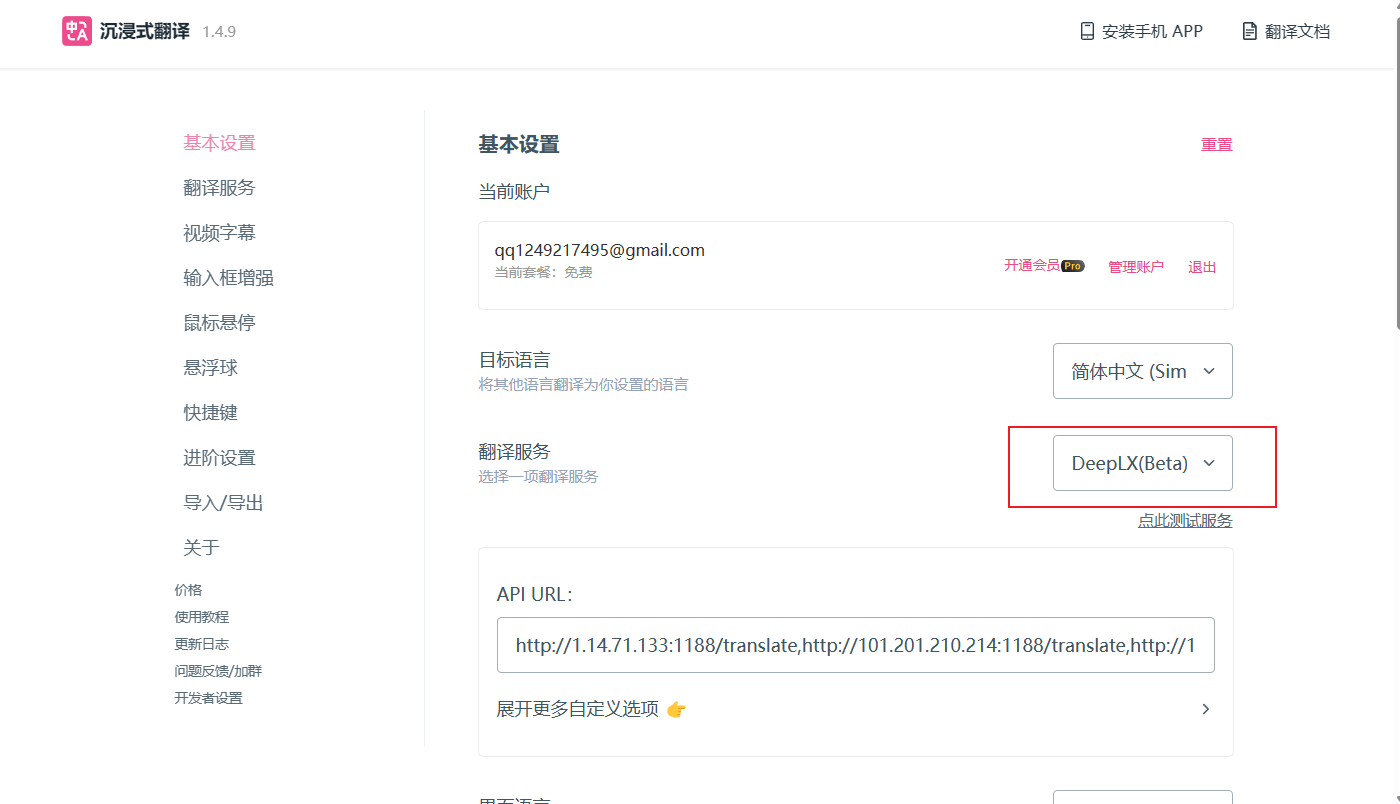Switch to the 进阶设置 sidebar section

(x=219, y=457)
